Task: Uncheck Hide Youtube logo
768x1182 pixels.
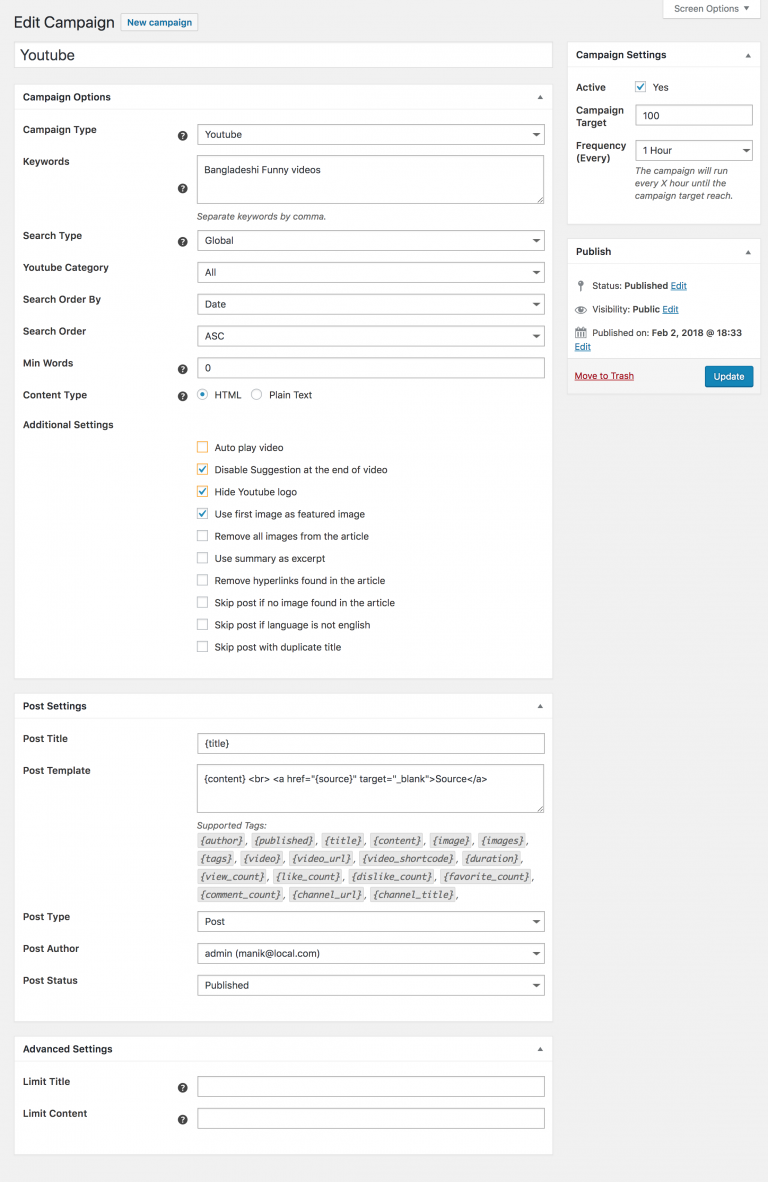Action: pos(202,491)
